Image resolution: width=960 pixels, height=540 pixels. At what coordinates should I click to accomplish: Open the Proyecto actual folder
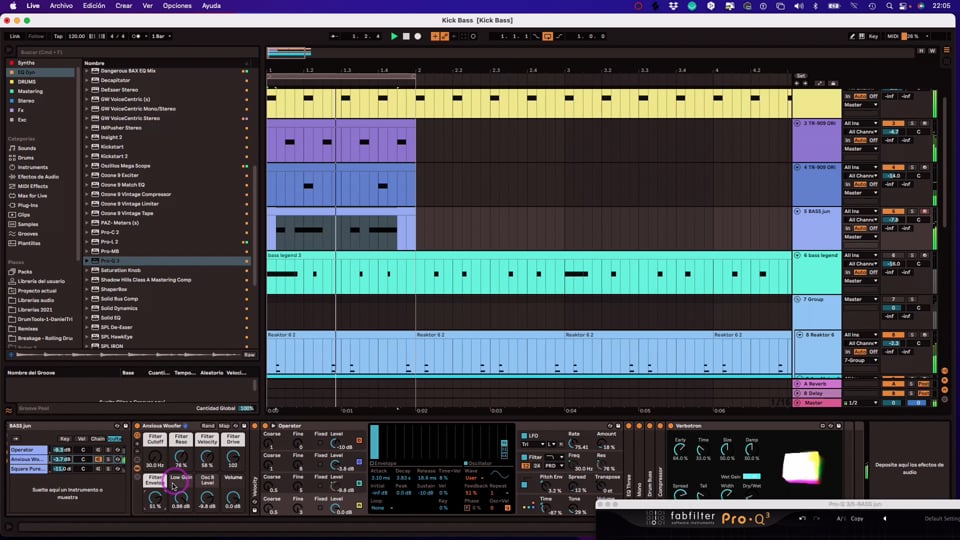coord(37,291)
